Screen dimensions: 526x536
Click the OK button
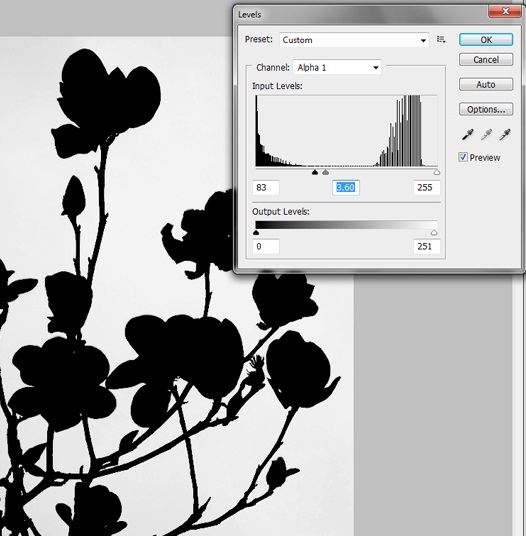[x=486, y=40]
